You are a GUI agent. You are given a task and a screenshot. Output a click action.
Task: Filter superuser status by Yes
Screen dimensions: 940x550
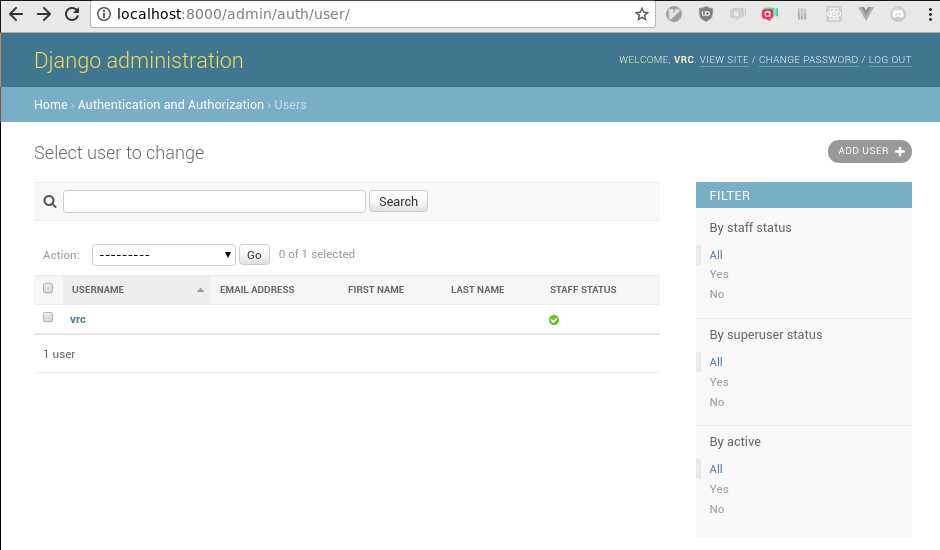(x=719, y=382)
